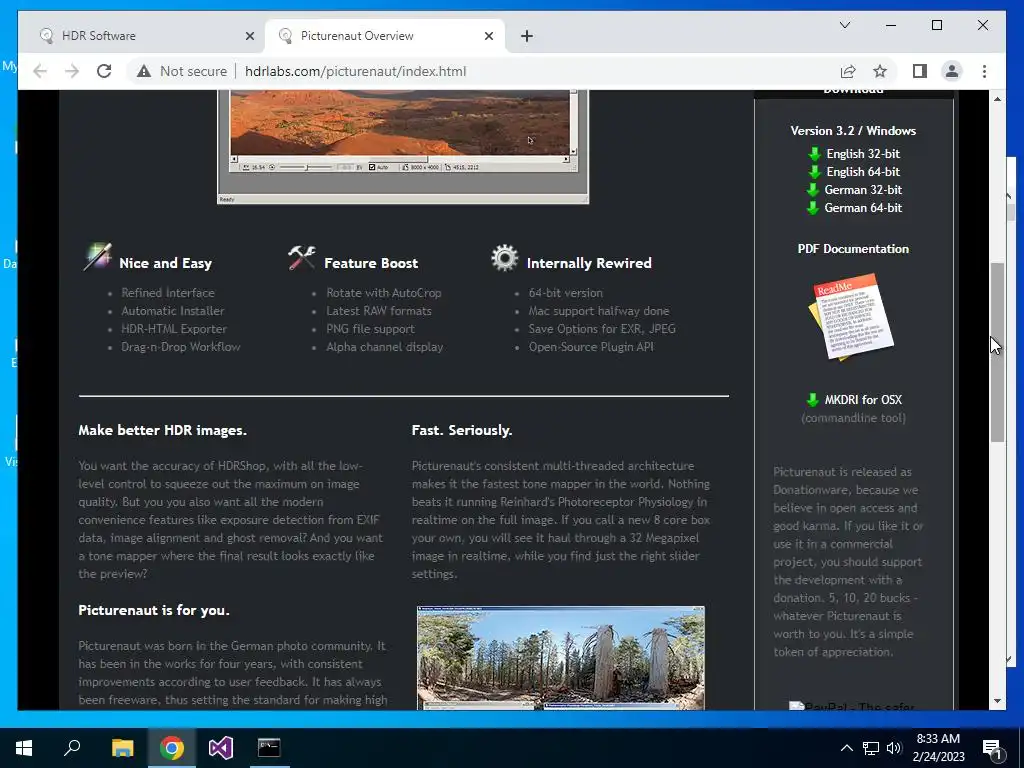Select the Picturenaut Overview tab
Screen dimensions: 1024x768
point(384,35)
